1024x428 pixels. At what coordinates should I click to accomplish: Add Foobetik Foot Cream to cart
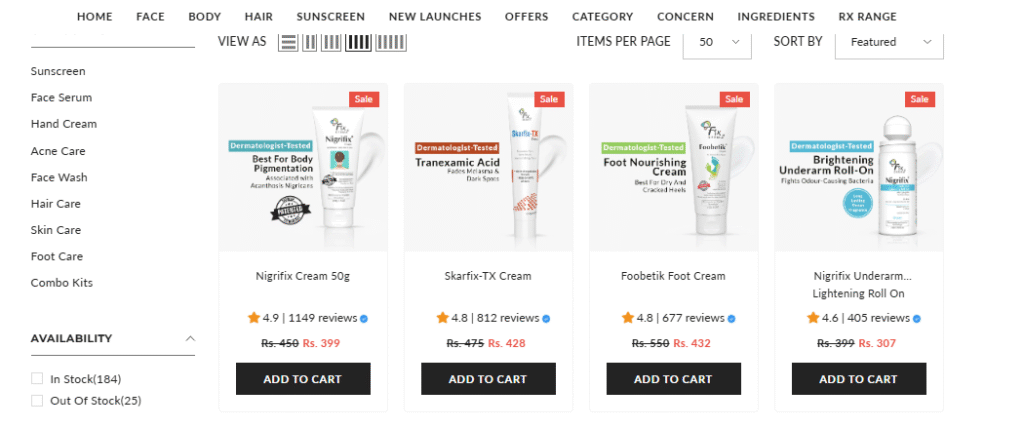pyautogui.click(x=673, y=379)
